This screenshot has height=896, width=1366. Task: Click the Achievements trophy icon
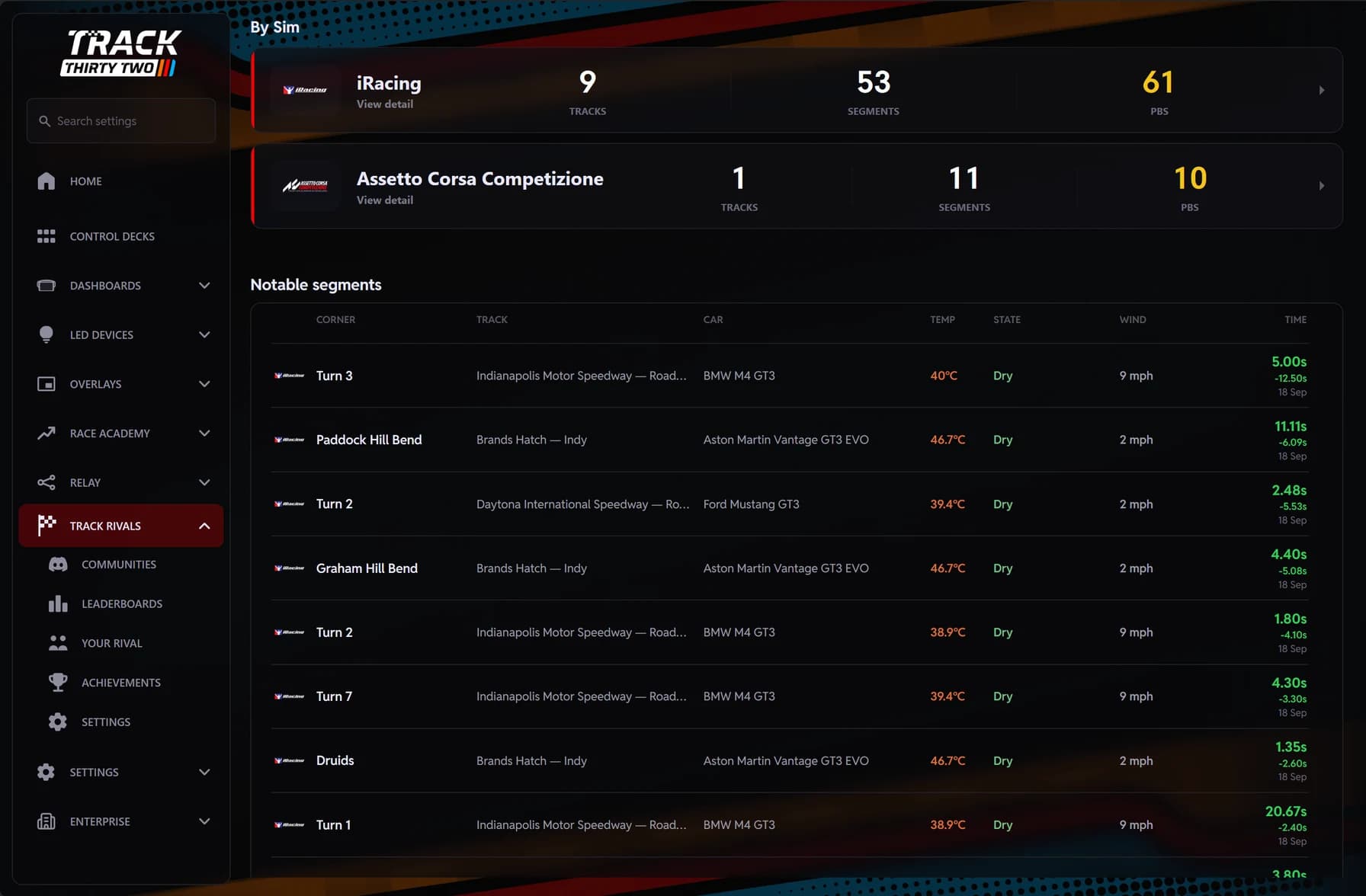58,683
